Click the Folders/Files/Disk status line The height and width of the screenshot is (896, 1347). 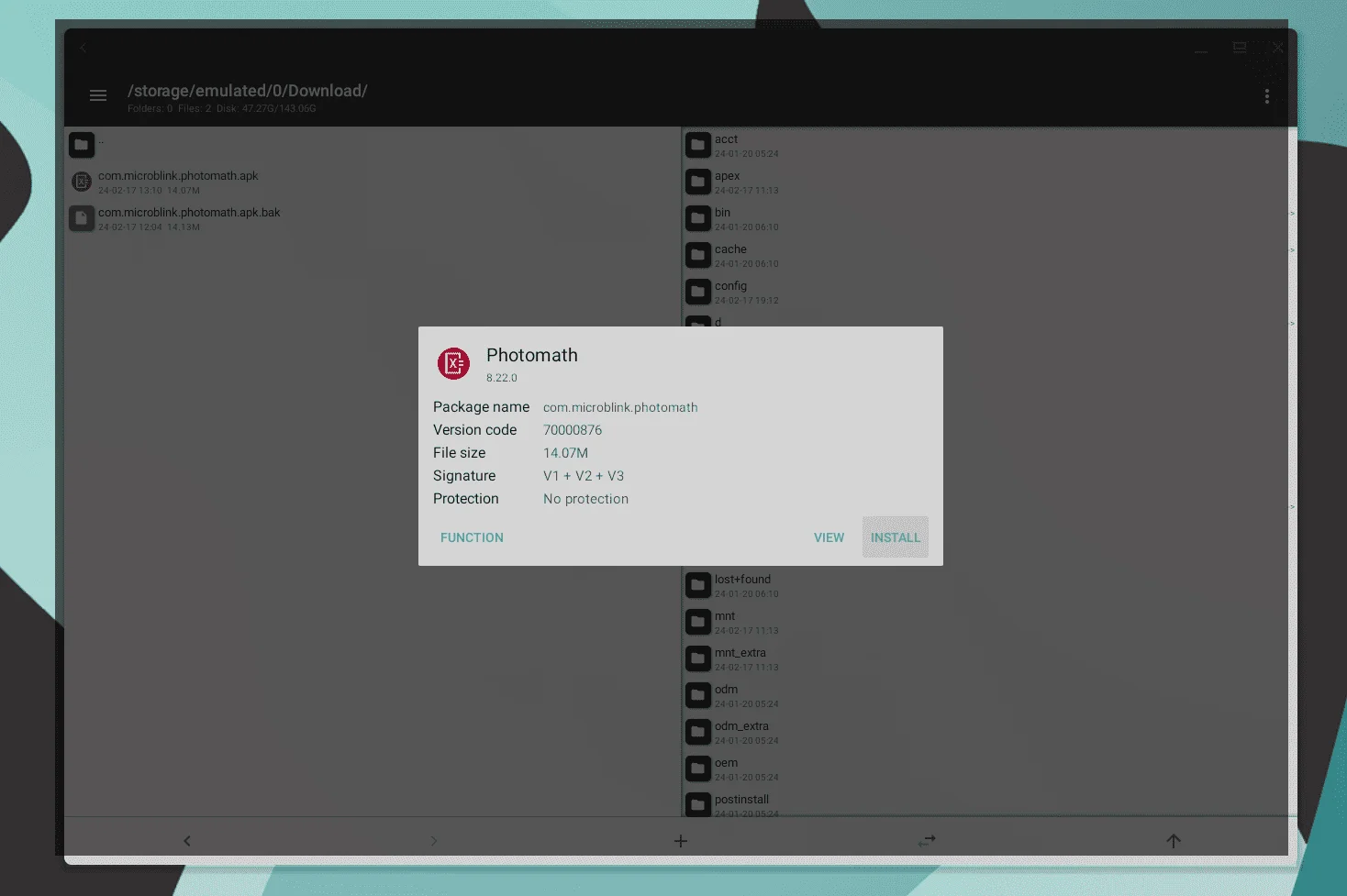click(x=221, y=108)
